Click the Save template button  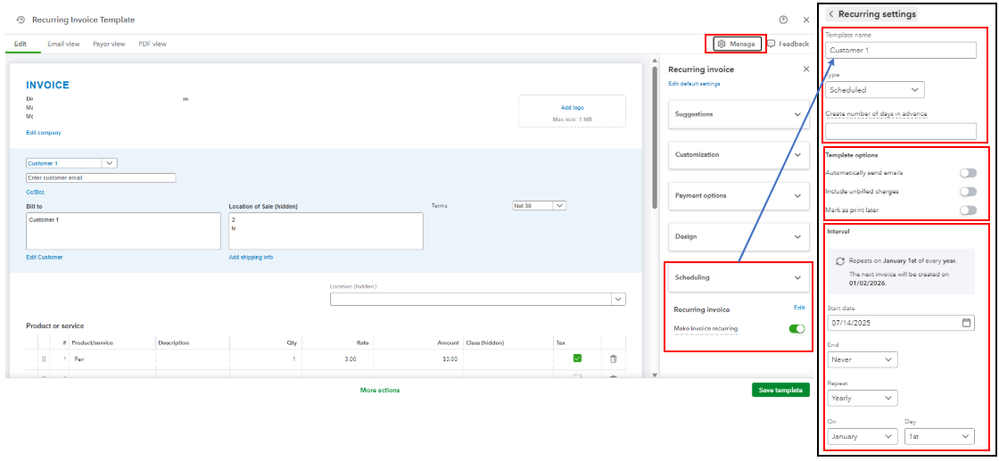(x=780, y=390)
